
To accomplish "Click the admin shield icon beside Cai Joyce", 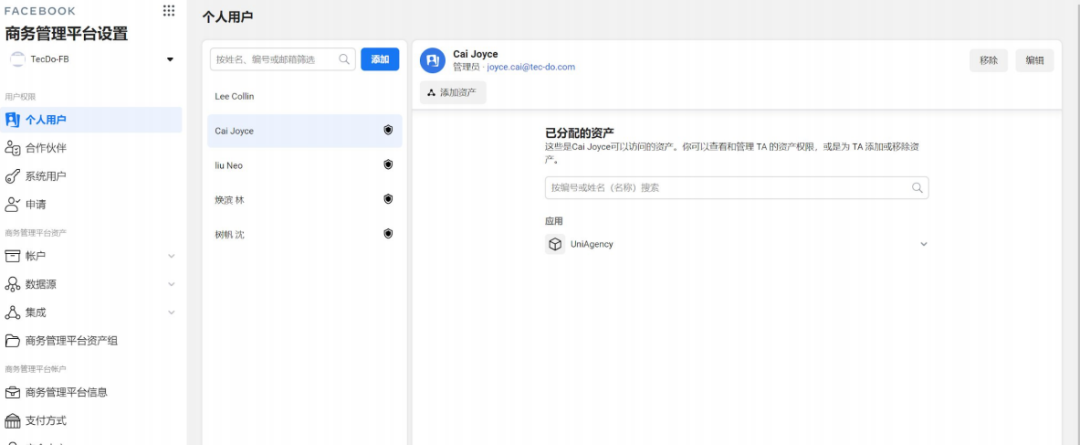I will (388, 130).
